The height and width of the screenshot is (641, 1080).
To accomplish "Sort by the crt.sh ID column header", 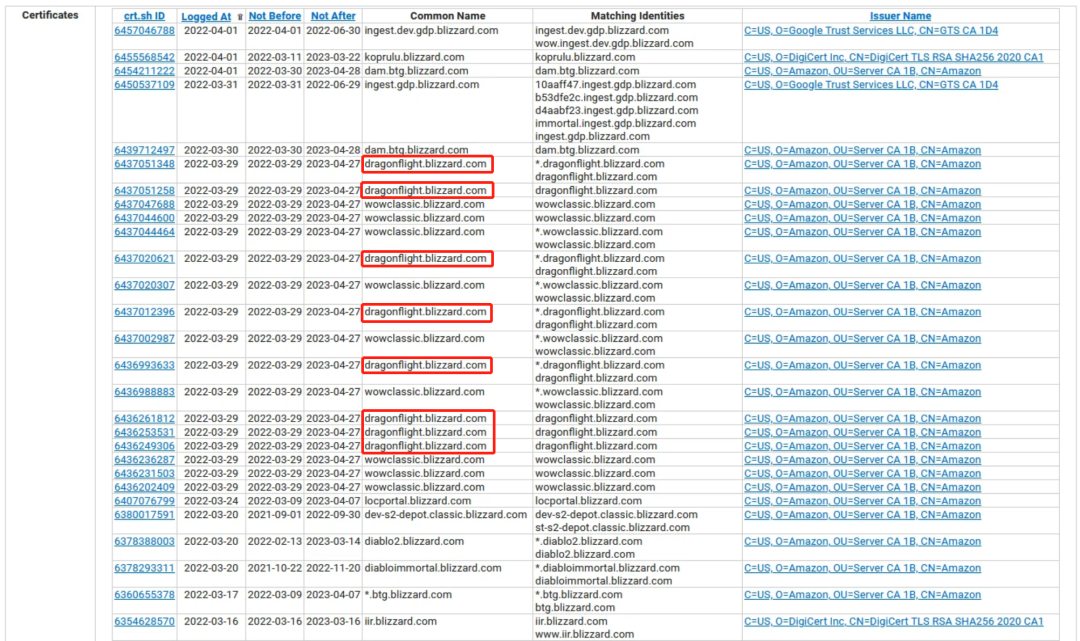I will (144, 16).
